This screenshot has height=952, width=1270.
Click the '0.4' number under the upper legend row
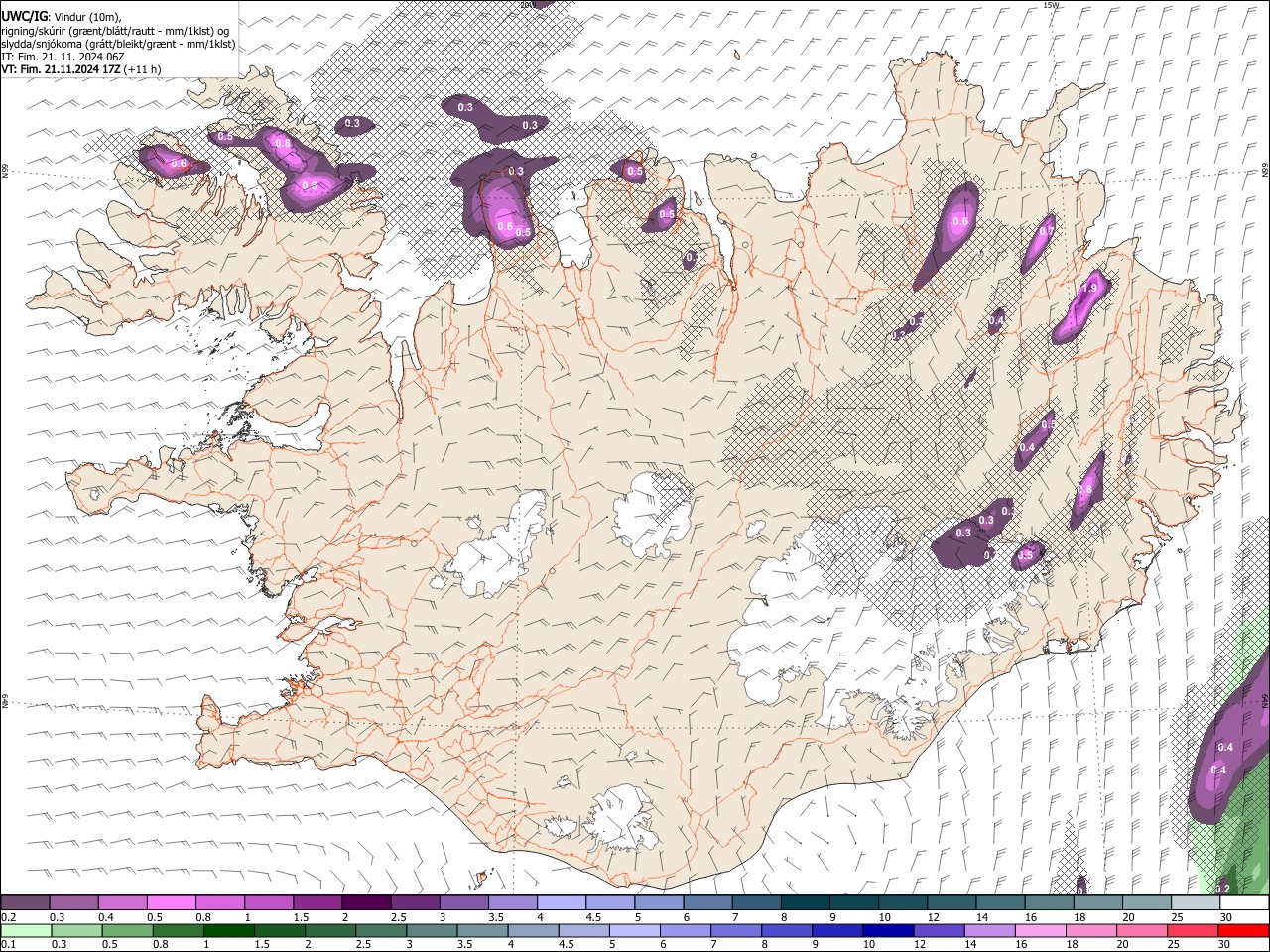(106, 917)
